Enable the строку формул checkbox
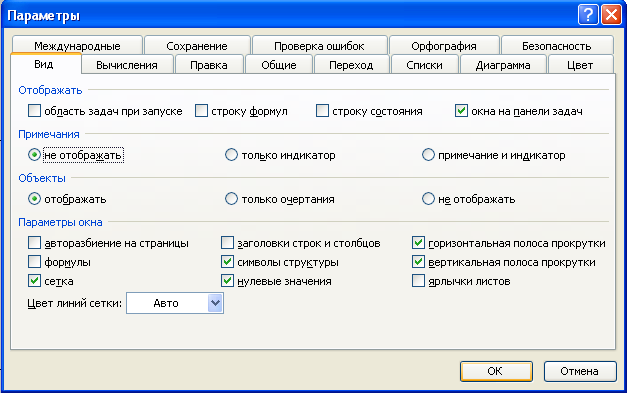 202,111
